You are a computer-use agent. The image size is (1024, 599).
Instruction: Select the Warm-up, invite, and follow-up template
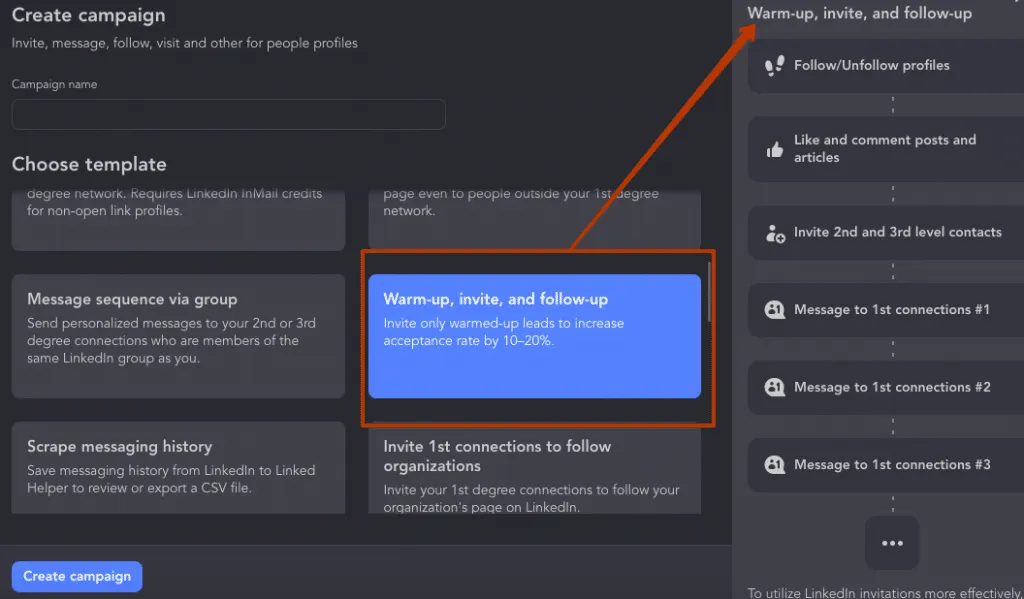534,336
